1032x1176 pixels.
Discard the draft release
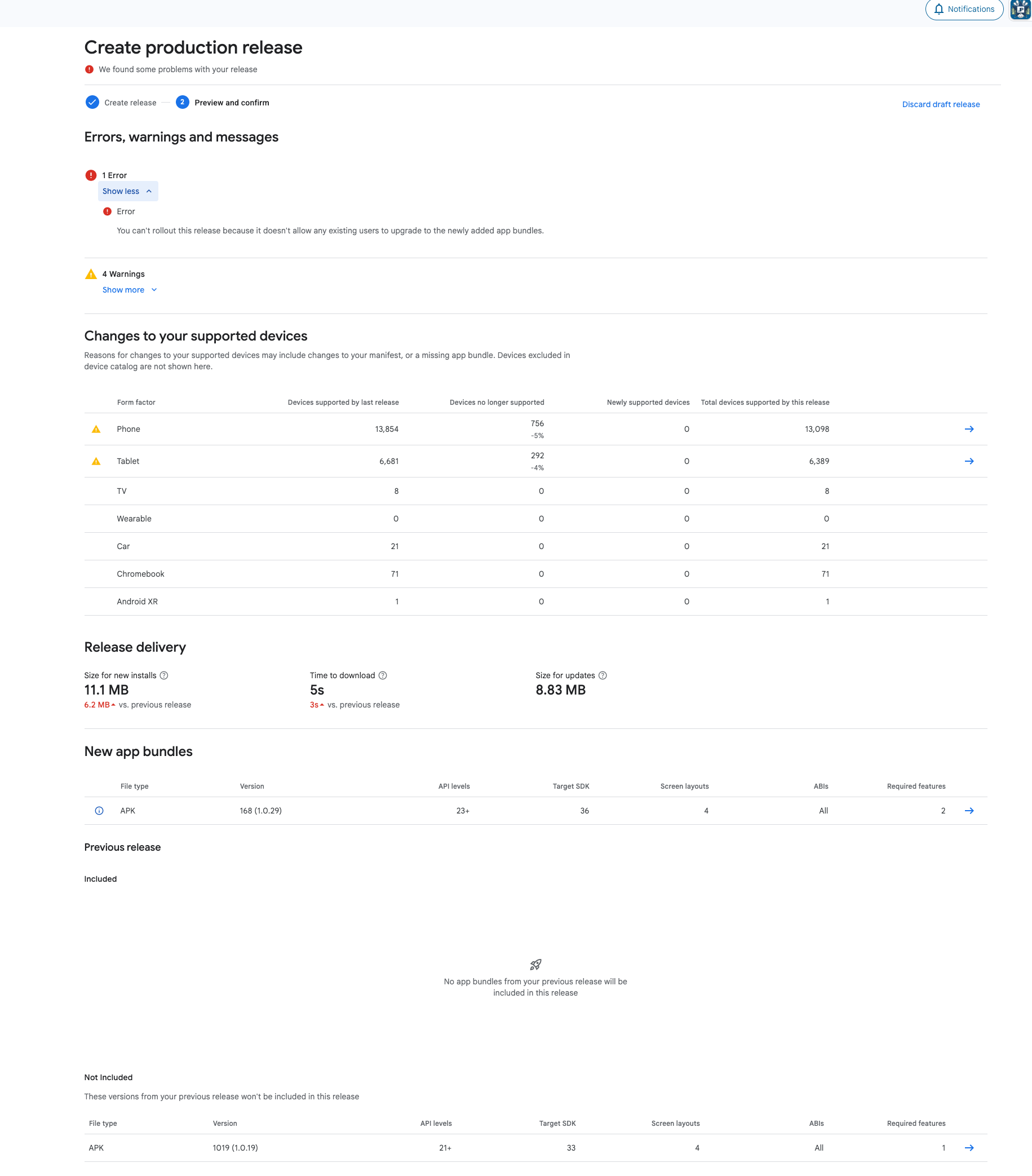[941, 104]
